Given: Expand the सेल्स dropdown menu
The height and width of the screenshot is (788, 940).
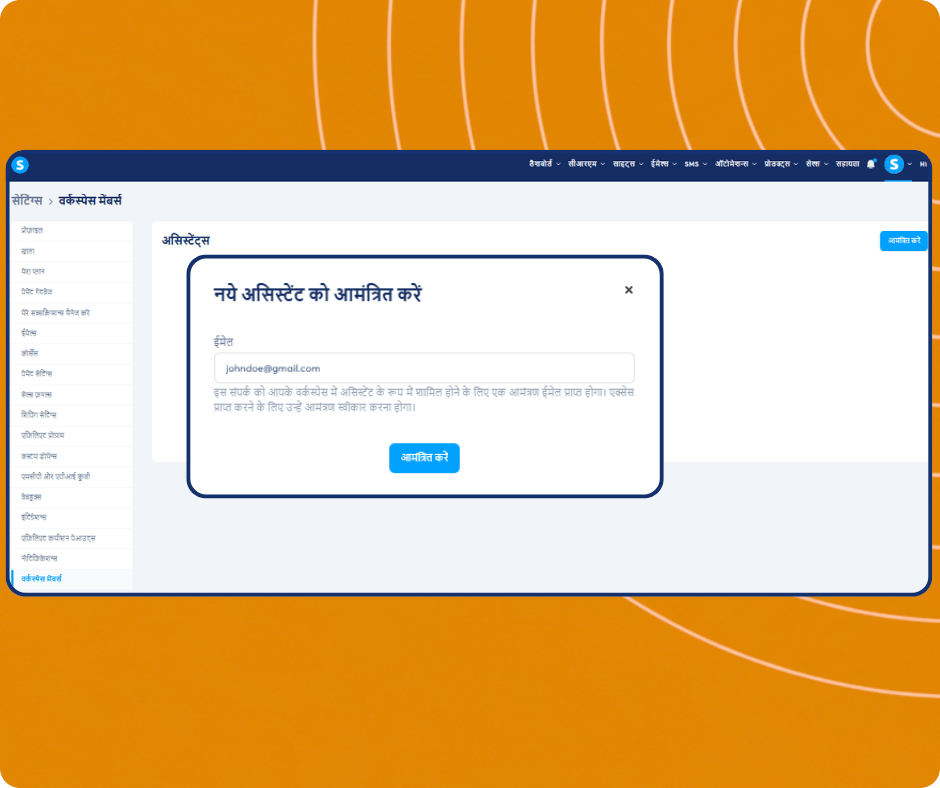Looking at the screenshot, I should [x=817, y=164].
